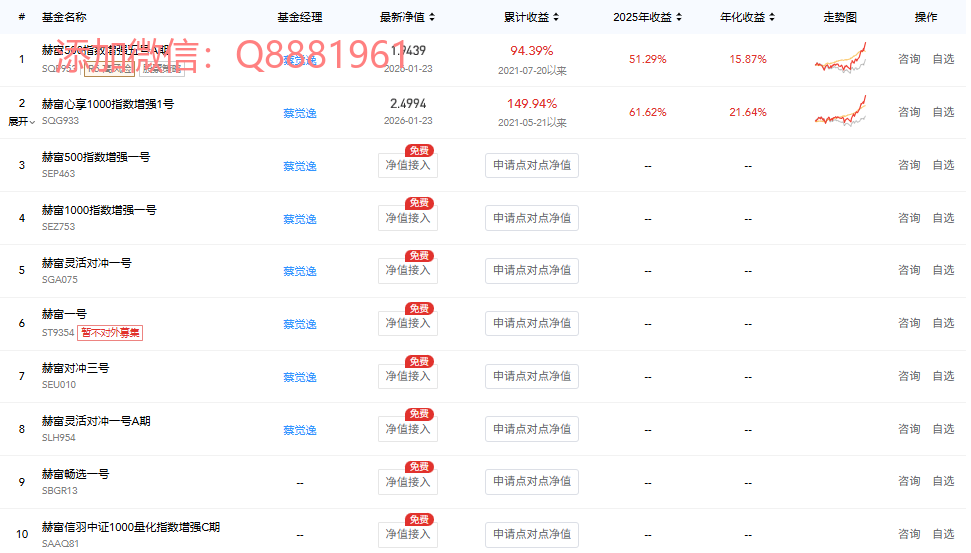The image size is (971, 553).
Task: Open trend chart thumbnail for 赫富心享1000指数增强1号
Action: pyautogui.click(x=840, y=111)
